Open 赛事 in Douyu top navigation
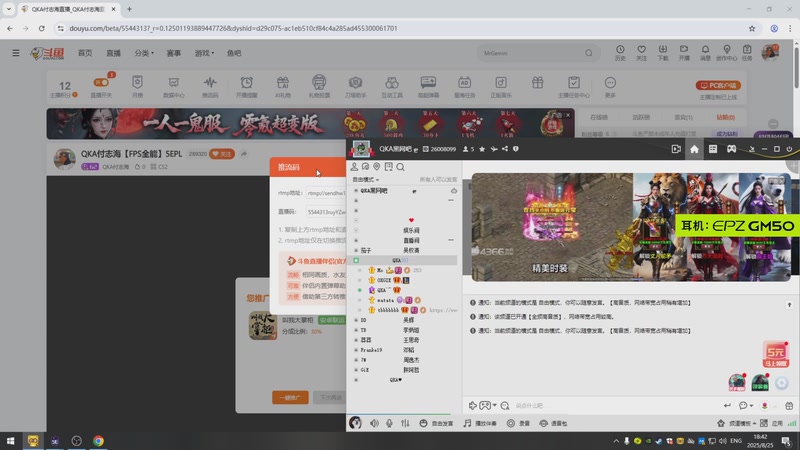Screen dimensions: 800x450 (173, 53)
